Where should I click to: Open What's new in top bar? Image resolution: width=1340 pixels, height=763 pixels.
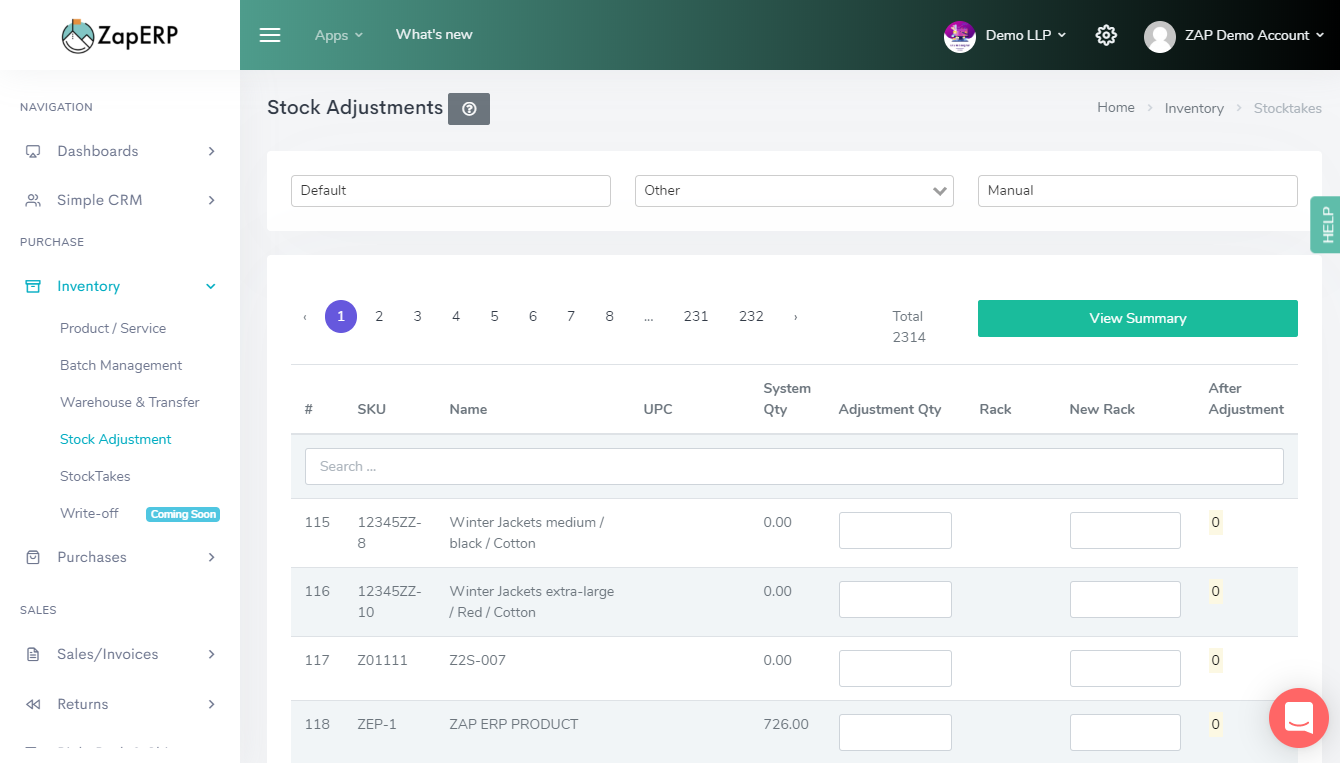coord(434,34)
